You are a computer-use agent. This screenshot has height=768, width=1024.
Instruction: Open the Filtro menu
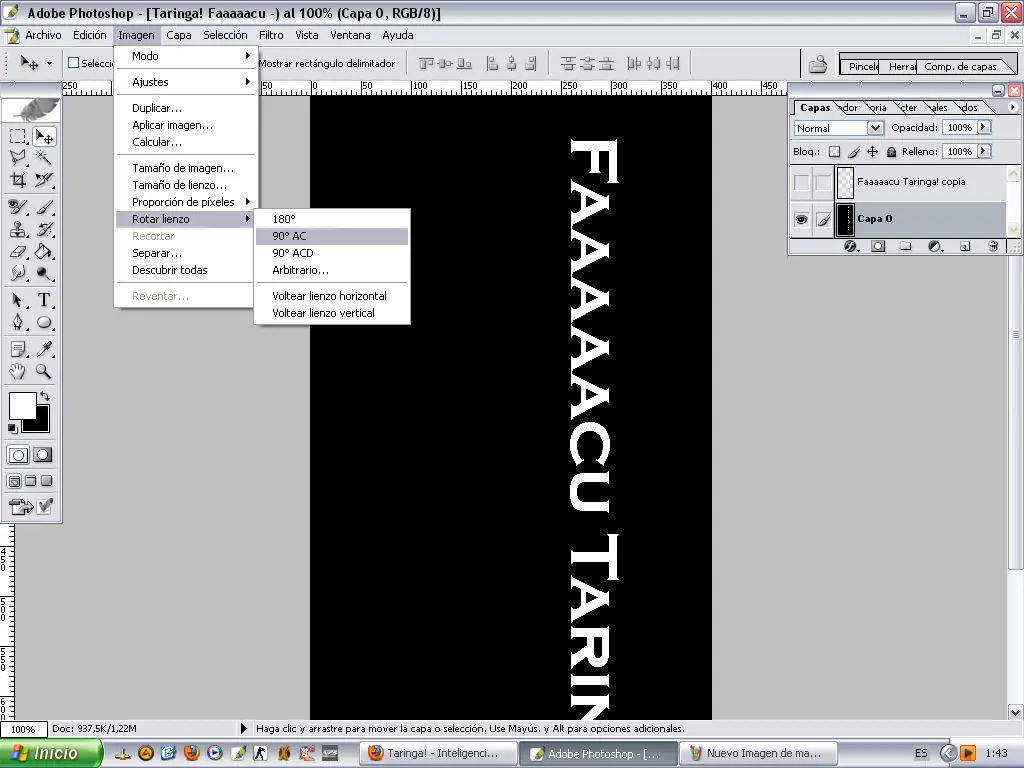click(271, 35)
